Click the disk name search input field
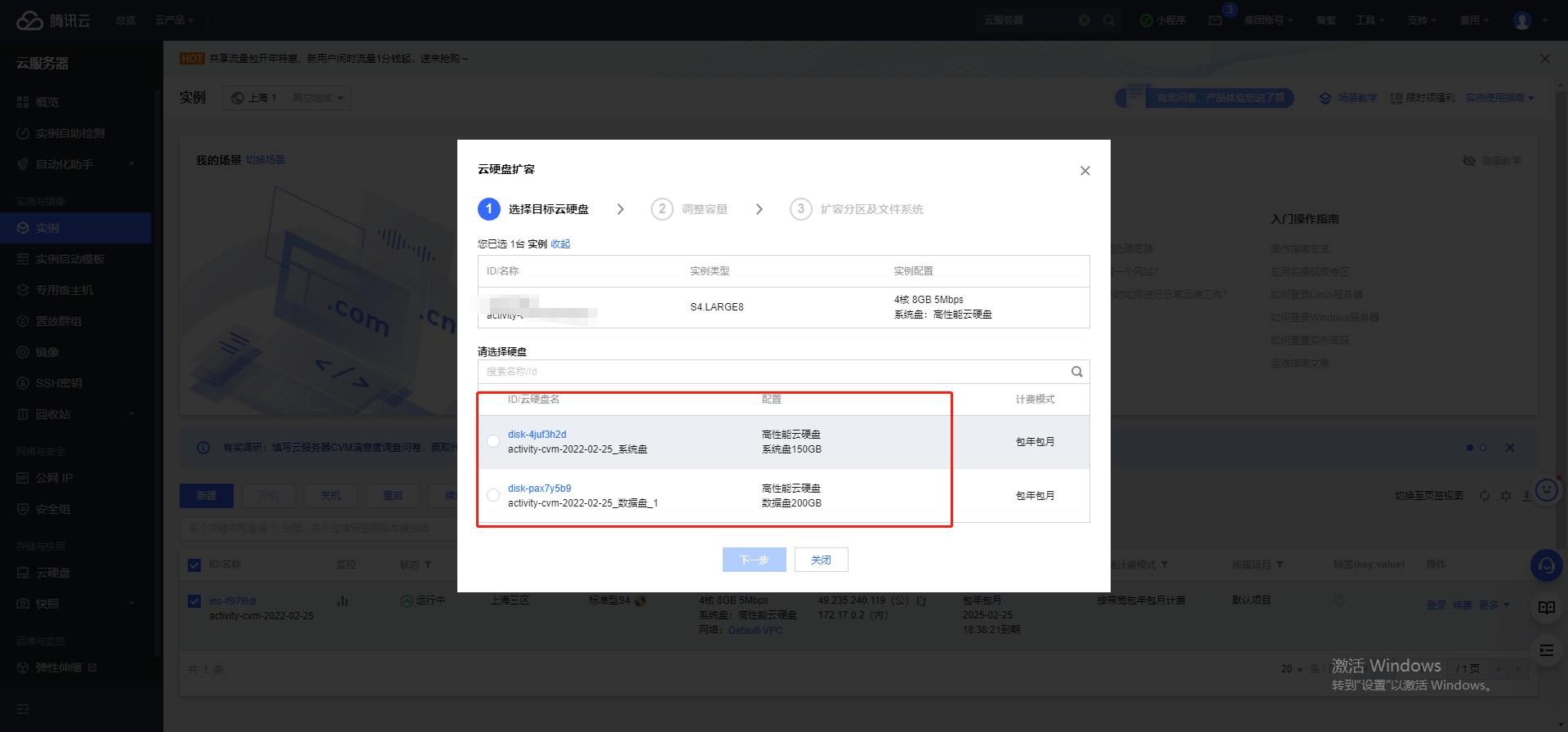Screen dimensions: 1568x732 [772, 372]
